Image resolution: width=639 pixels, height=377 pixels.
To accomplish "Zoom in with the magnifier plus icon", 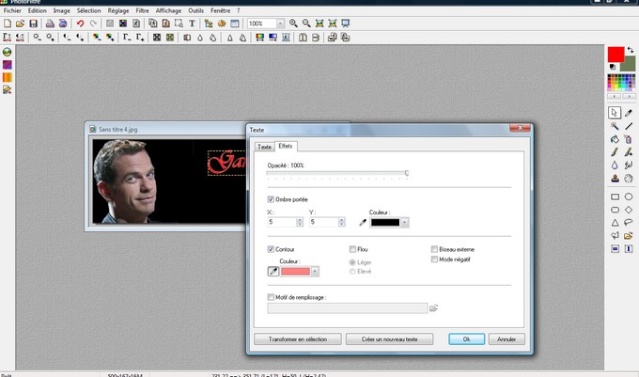I will tap(293, 24).
